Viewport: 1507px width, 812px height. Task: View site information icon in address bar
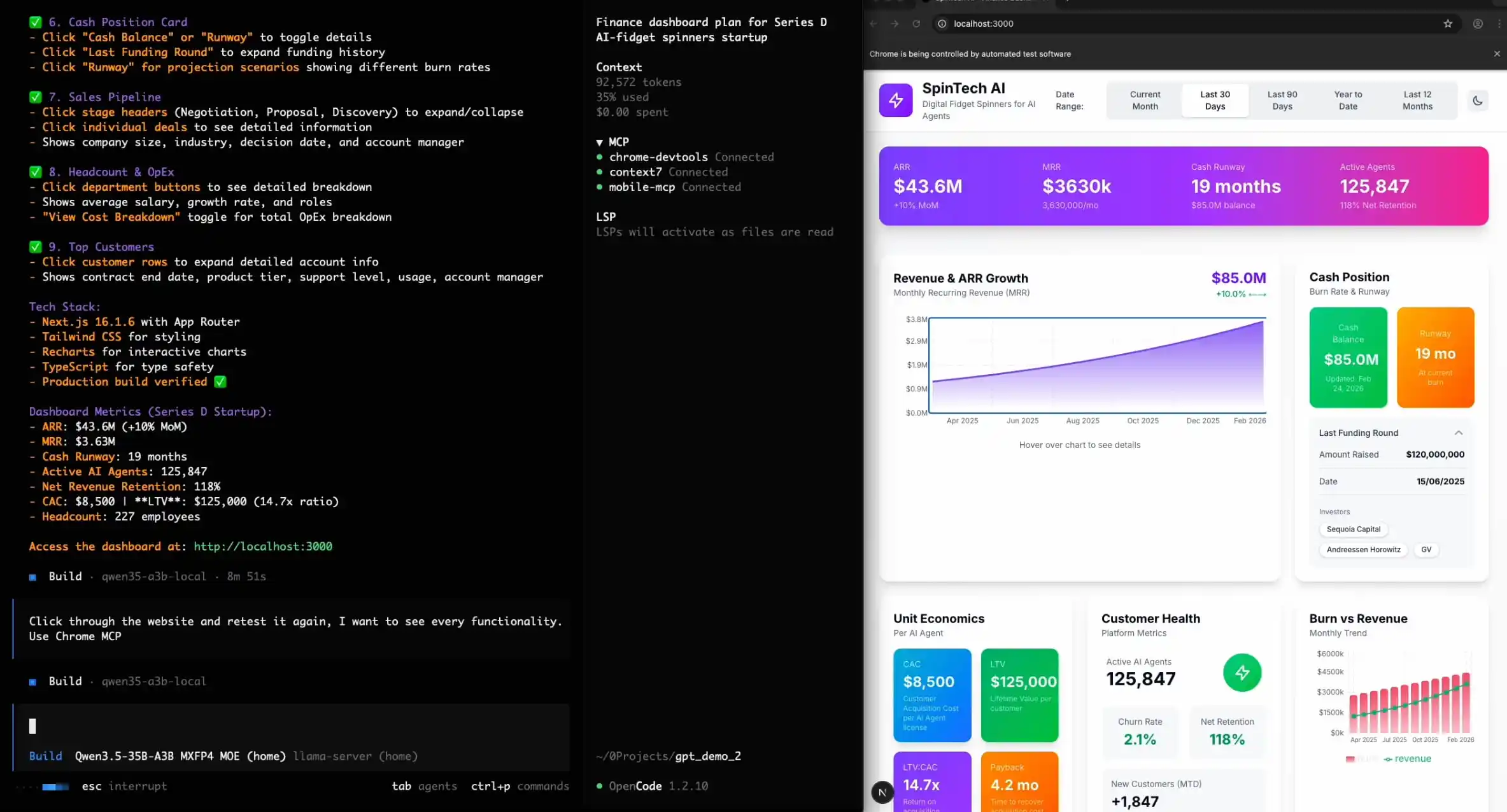pyautogui.click(x=942, y=24)
